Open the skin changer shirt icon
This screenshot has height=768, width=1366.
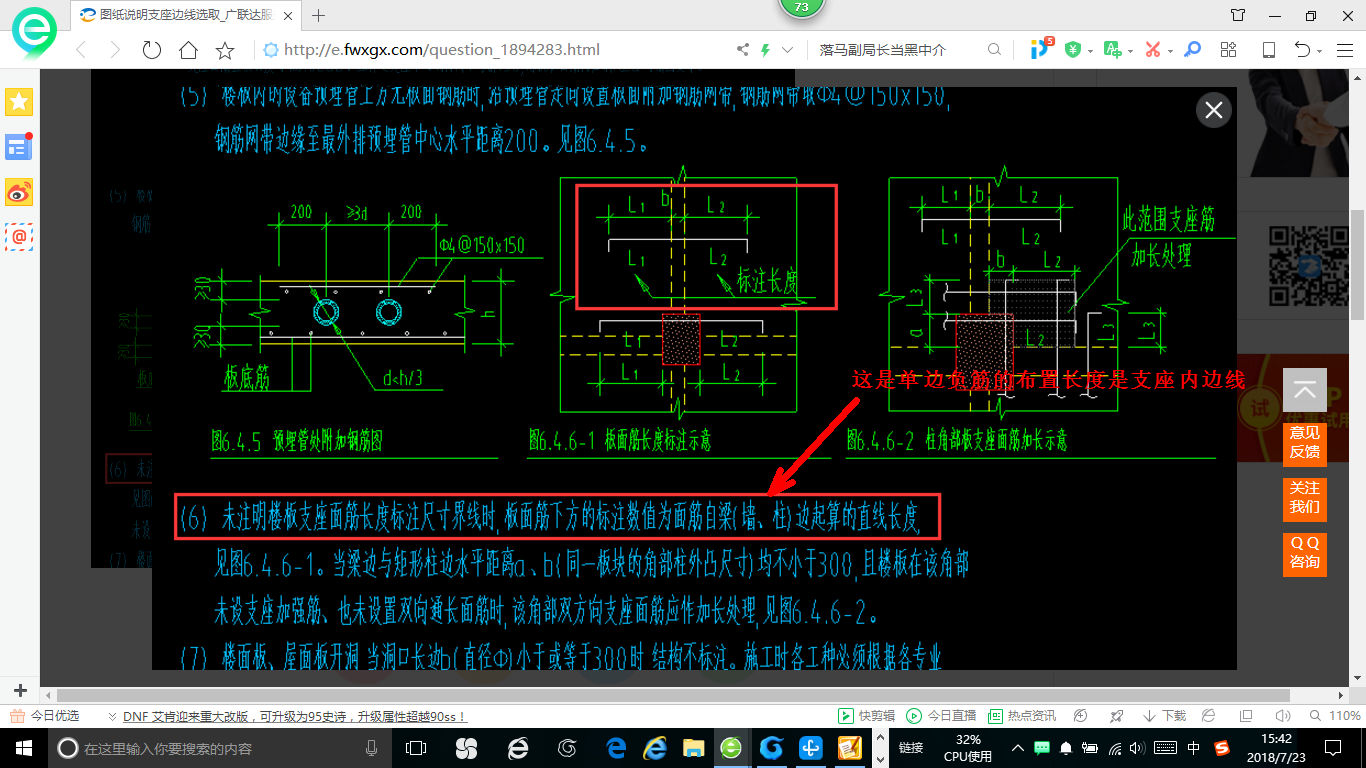[x=1238, y=15]
